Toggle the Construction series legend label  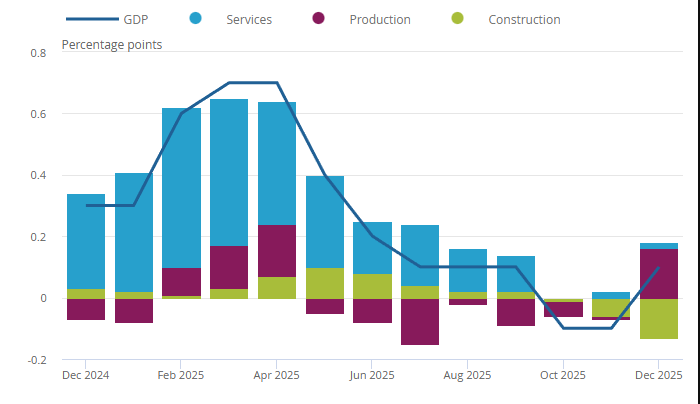524,20
